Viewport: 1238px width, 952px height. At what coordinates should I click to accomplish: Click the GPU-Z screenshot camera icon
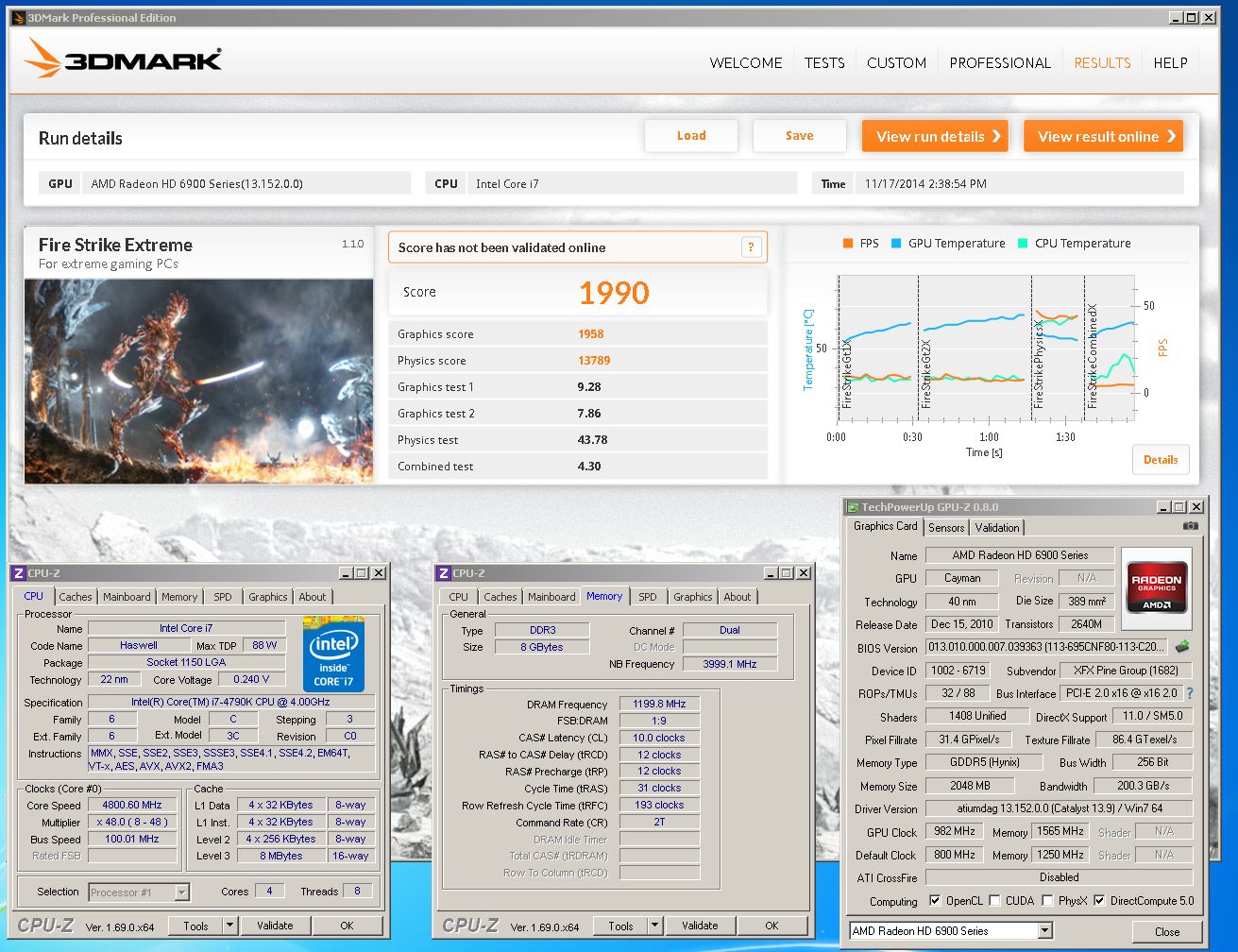[x=1191, y=526]
